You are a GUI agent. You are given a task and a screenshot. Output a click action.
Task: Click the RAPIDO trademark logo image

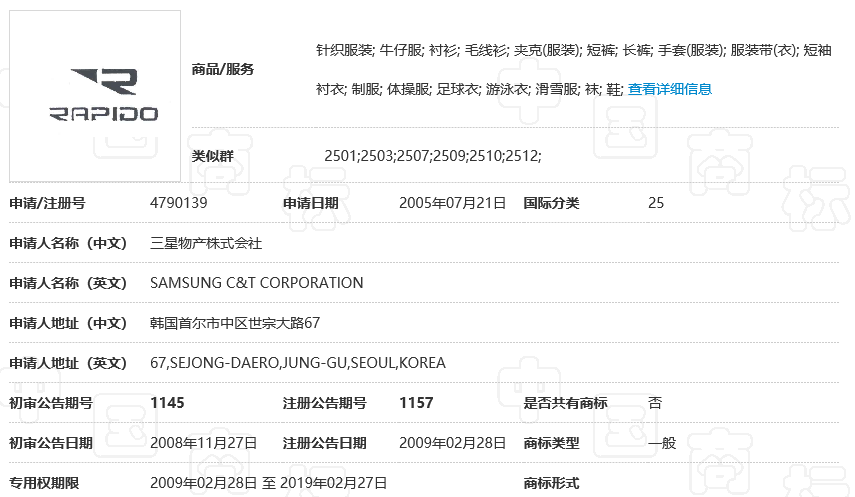click(x=95, y=96)
